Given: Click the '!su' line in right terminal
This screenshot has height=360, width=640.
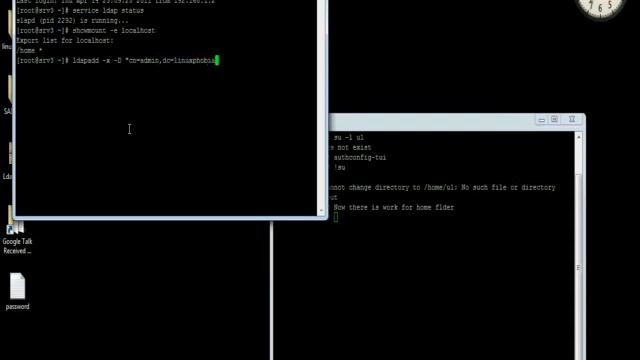Looking at the screenshot, I should click(x=339, y=167).
